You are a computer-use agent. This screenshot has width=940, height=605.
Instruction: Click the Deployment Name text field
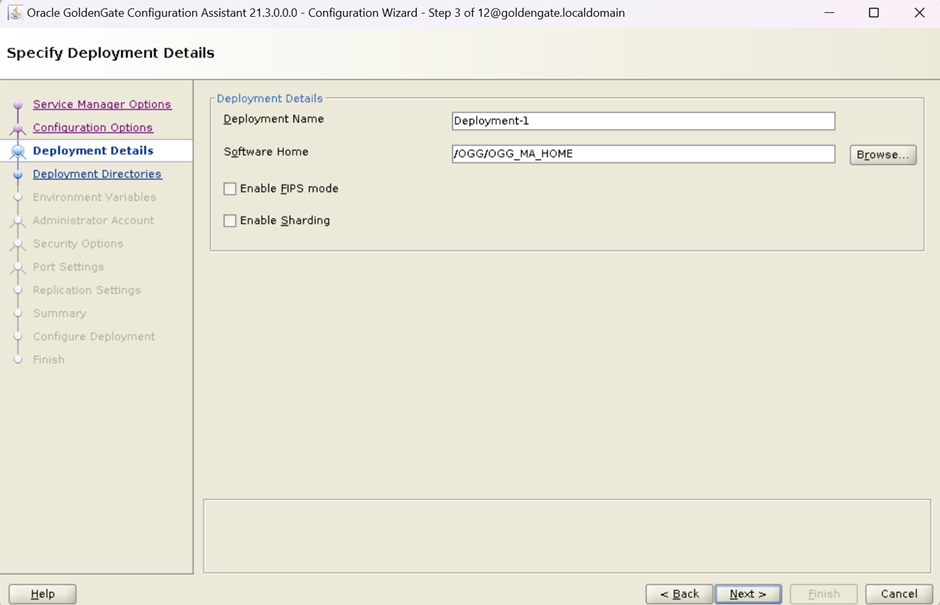click(642, 121)
